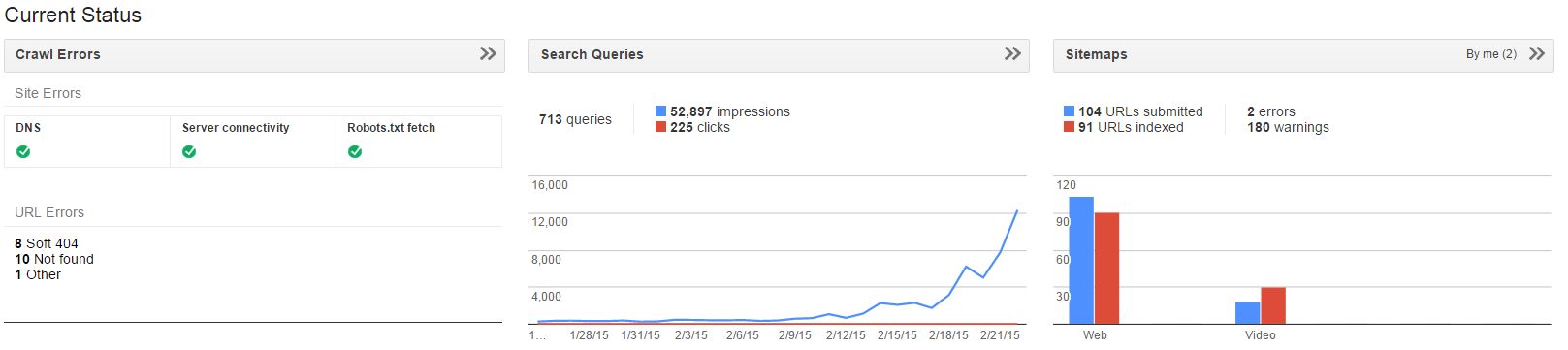1568x350 pixels.
Task: Open the Sitemaps section header
Action: pos(1303,55)
